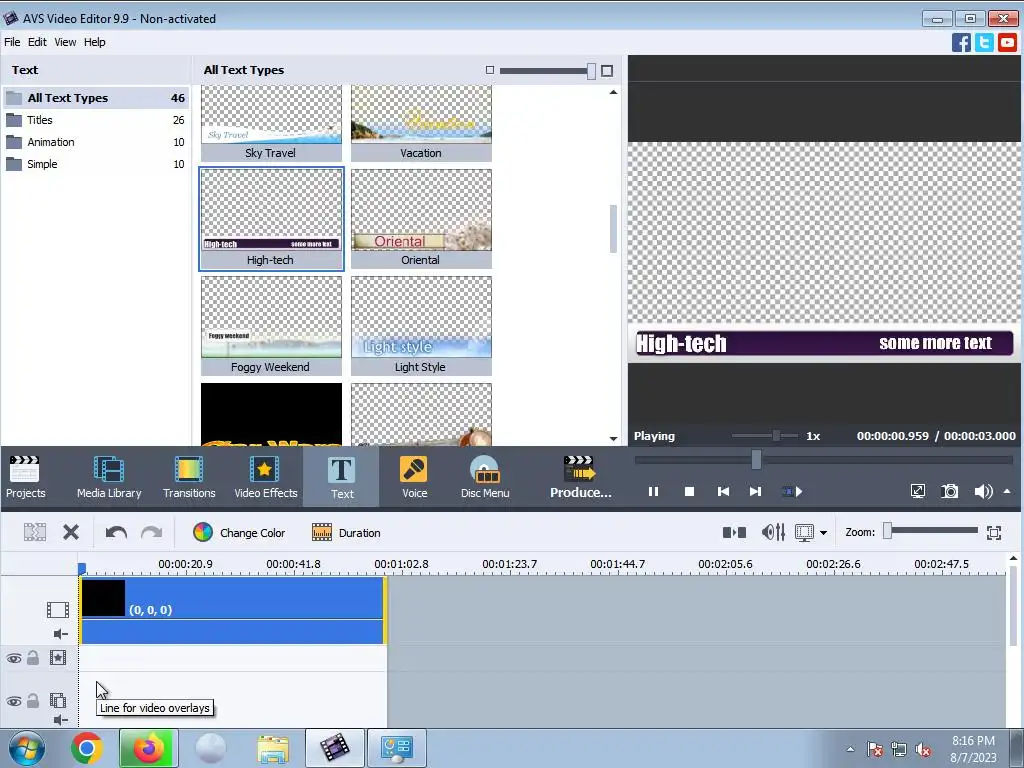Take a snapshot of the preview
This screenshot has height=768, width=1024.
950,491
